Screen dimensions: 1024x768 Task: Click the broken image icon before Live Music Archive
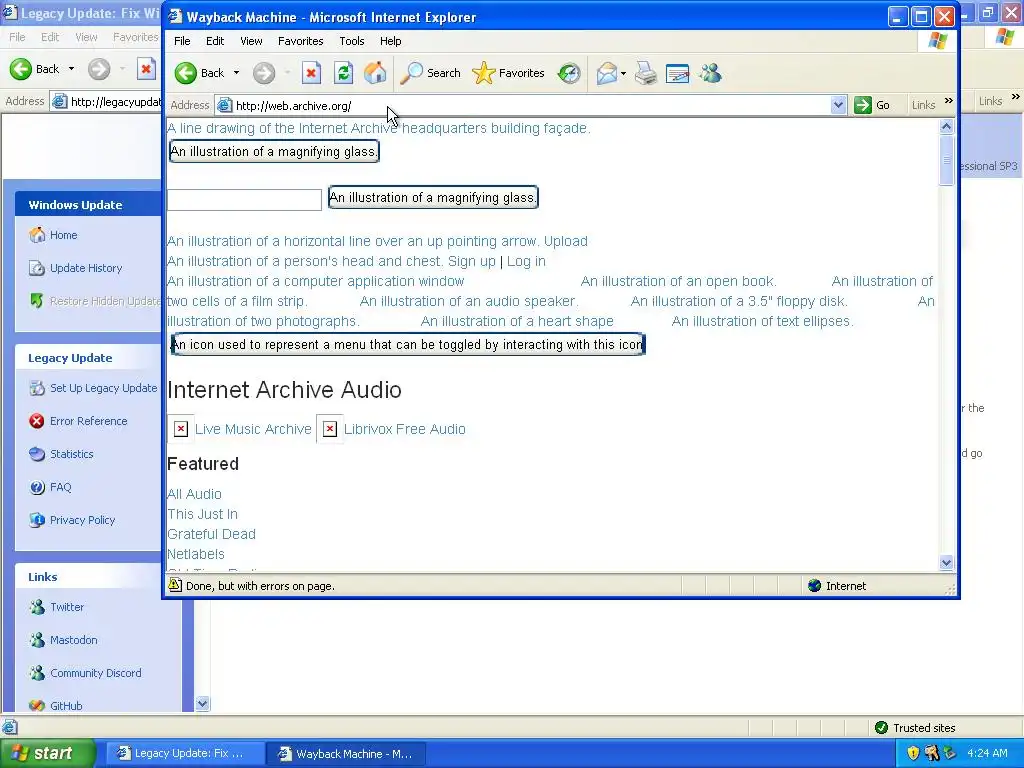pos(180,429)
